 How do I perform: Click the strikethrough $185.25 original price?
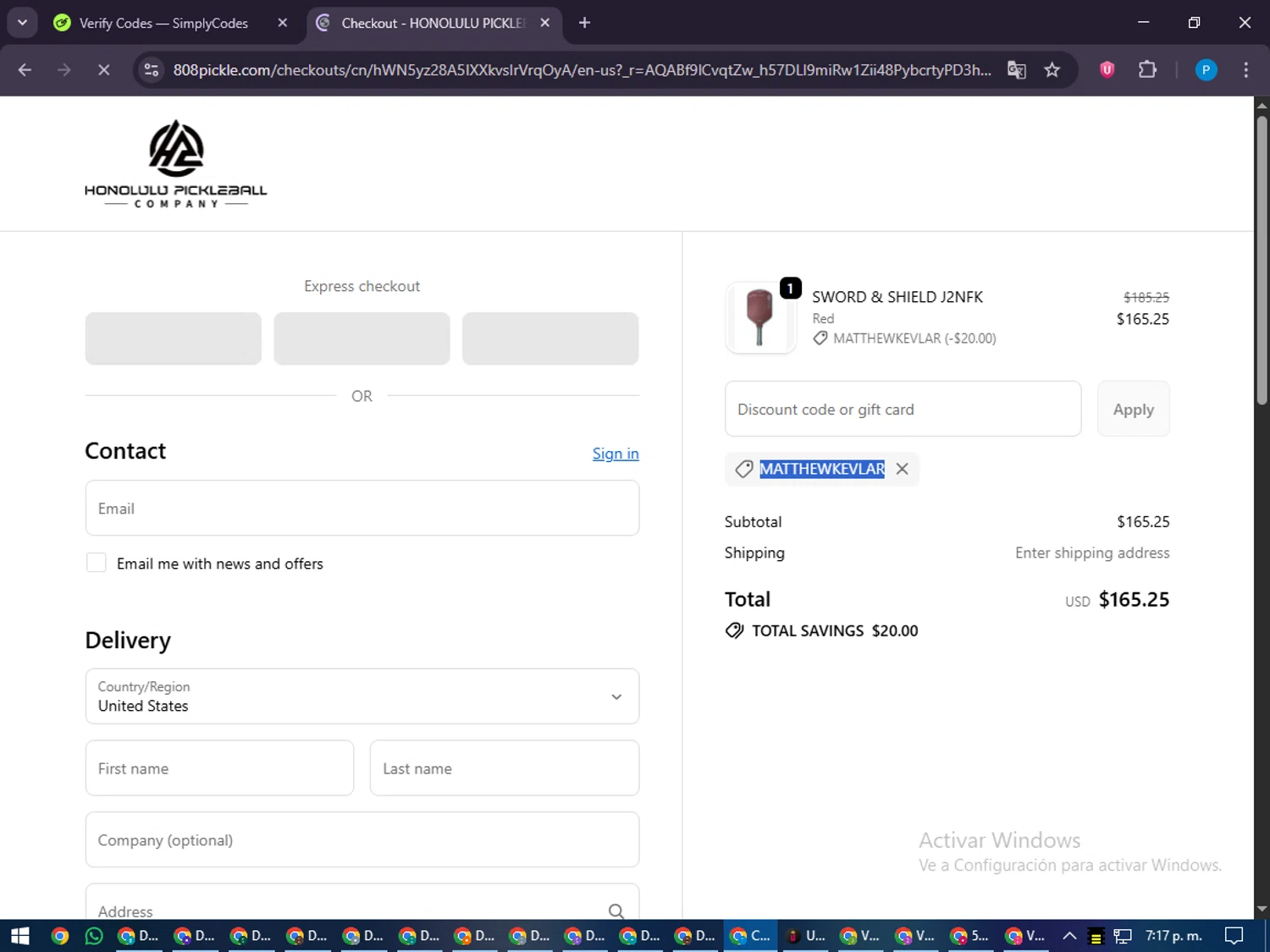[x=1146, y=297]
